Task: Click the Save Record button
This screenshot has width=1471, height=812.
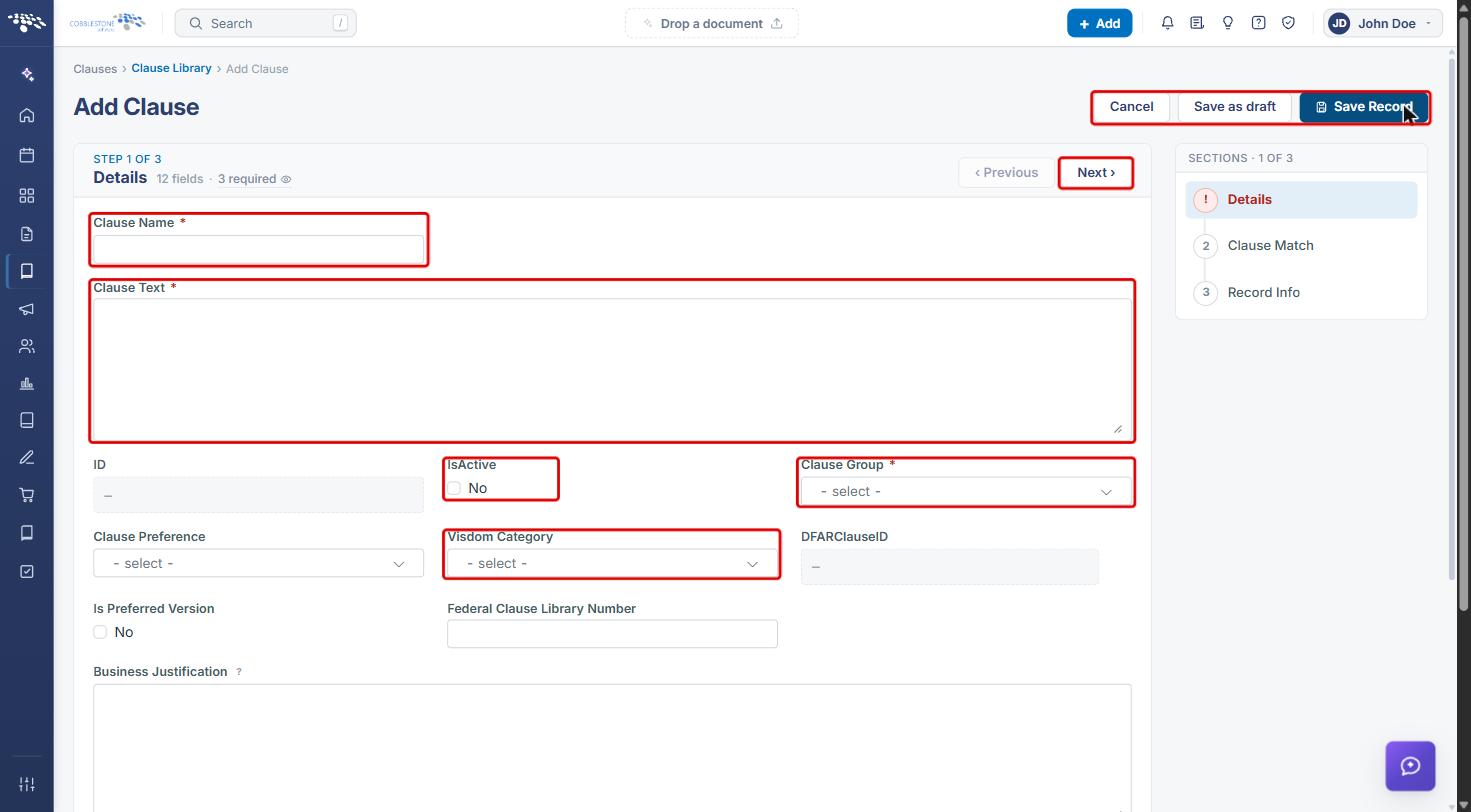Action: [1363, 107]
